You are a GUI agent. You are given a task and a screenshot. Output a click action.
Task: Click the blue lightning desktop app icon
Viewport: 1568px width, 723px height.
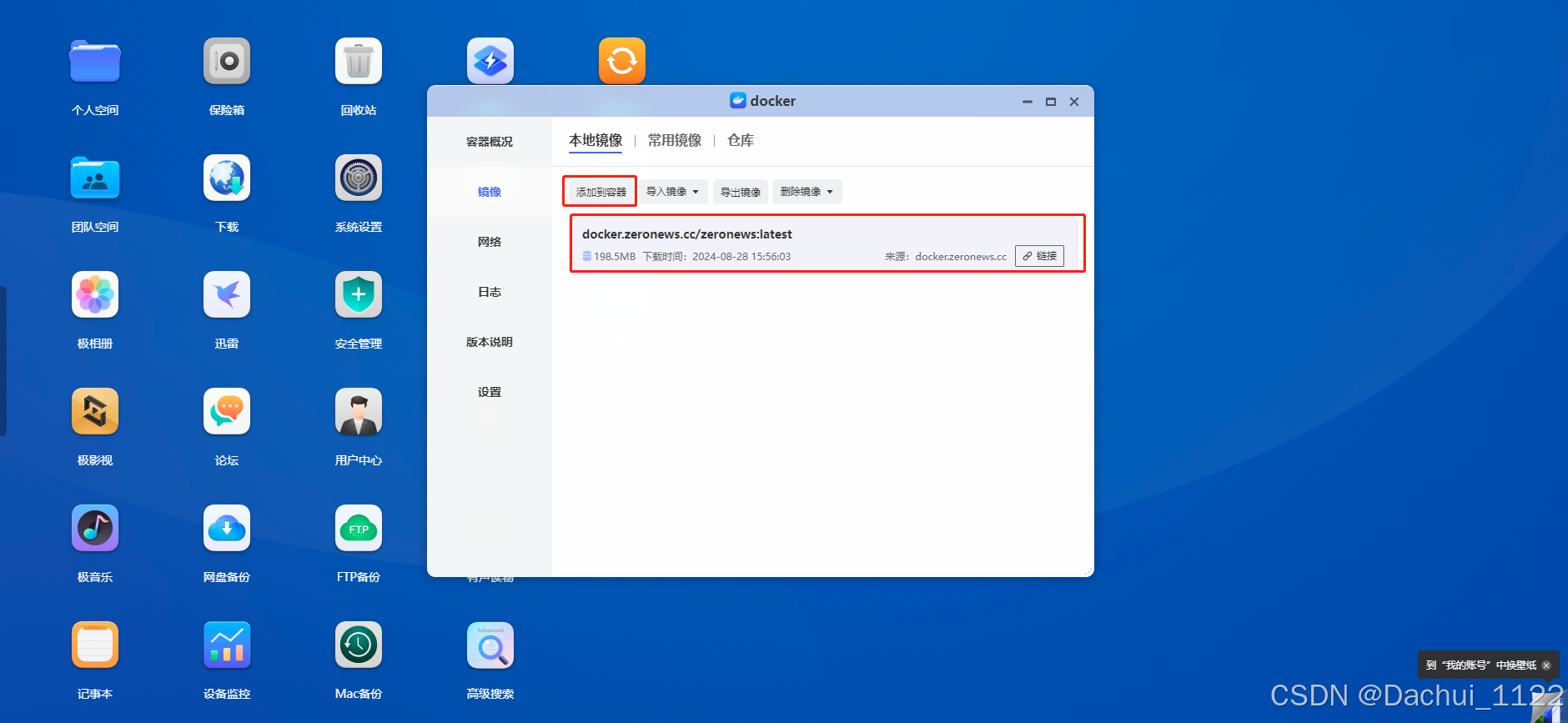(x=490, y=61)
